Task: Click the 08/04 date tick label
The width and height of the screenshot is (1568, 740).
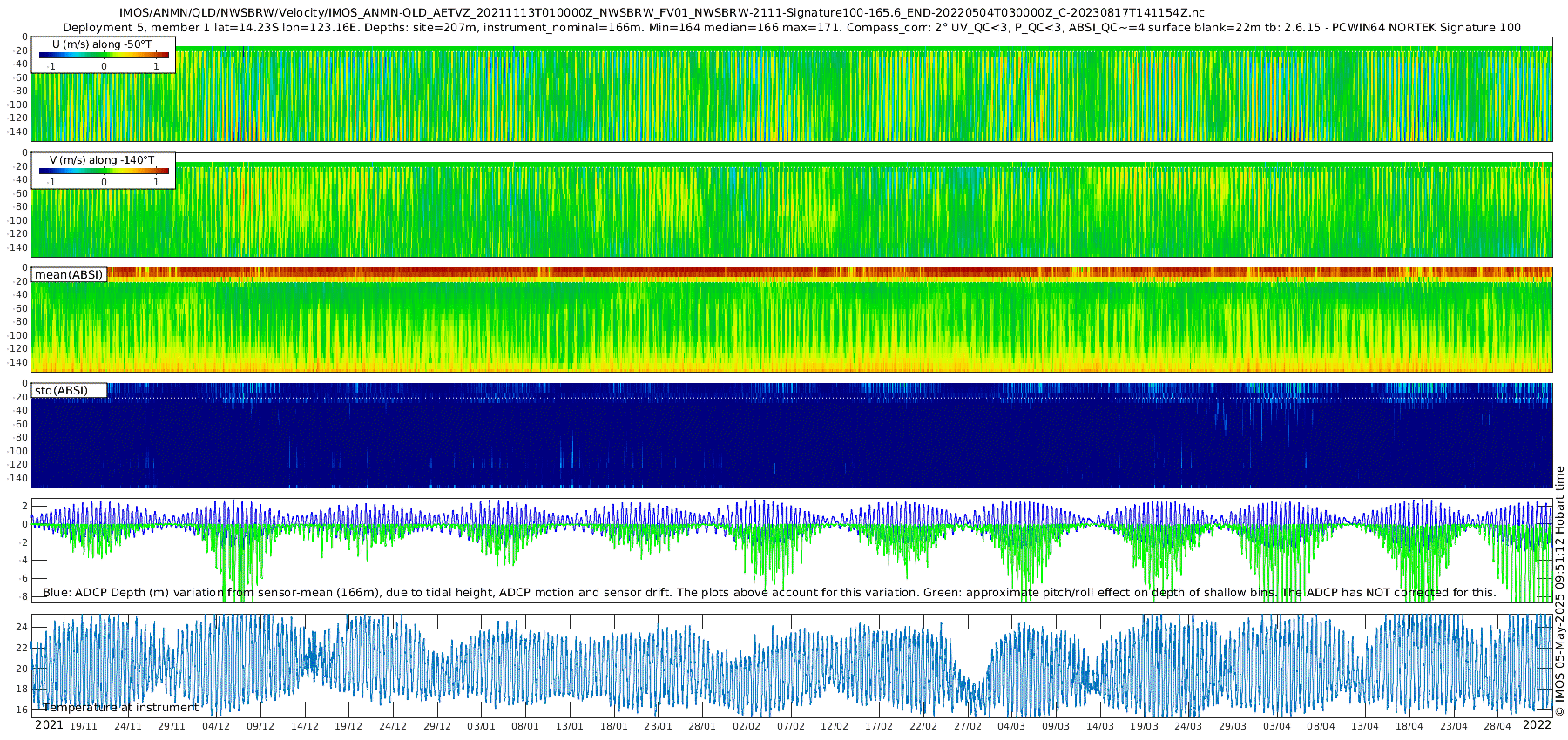Action: pyautogui.click(x=1321, y=726)
